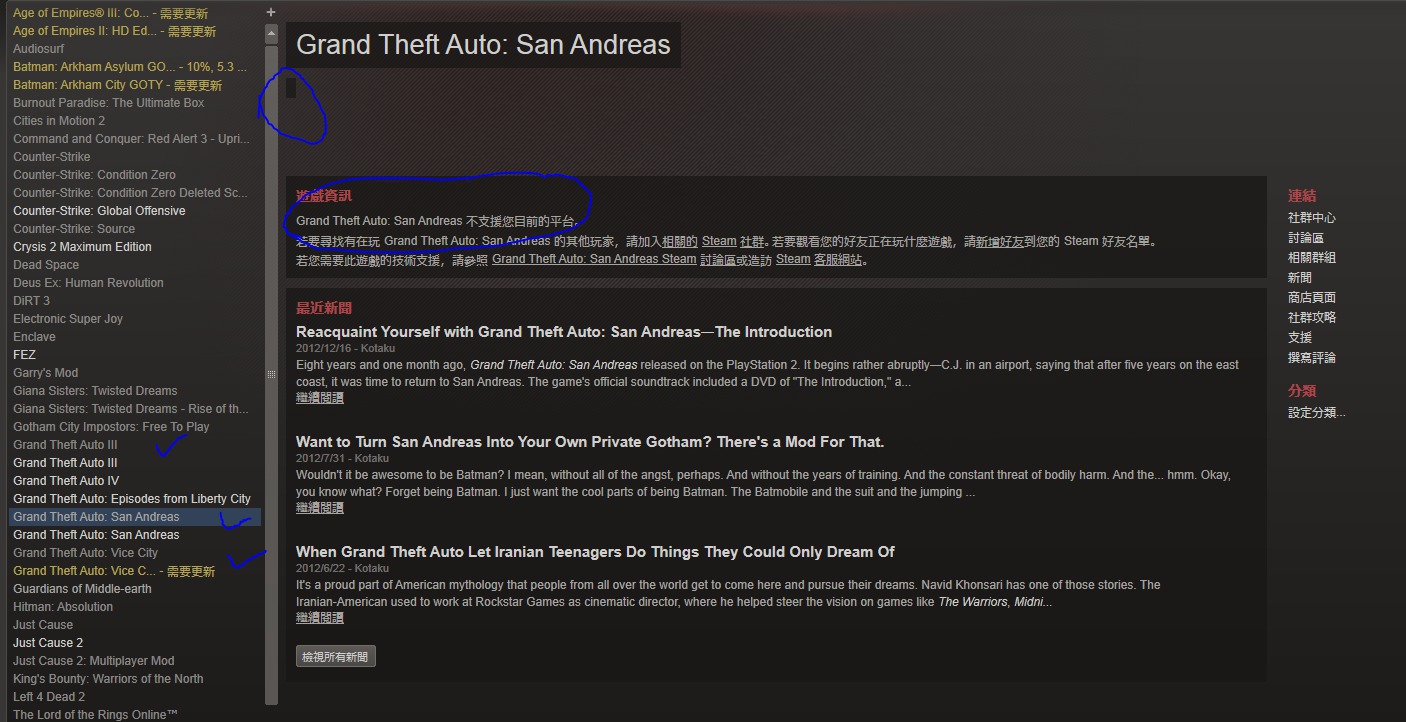Click the plus icon above the game list
Screen dimensions: 1406x722
(x=271, y=12)
